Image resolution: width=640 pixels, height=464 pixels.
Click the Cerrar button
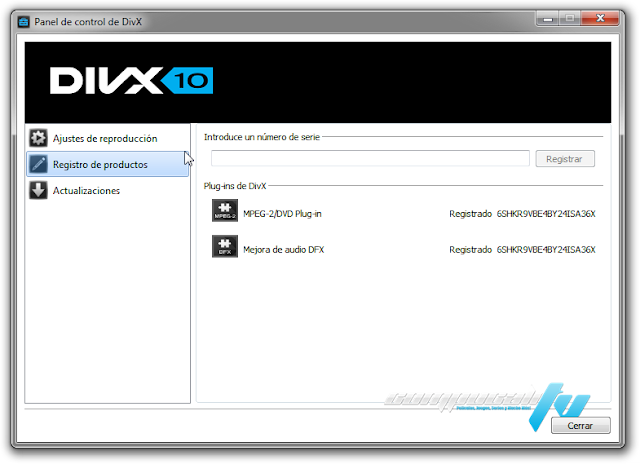pos(580,426)
